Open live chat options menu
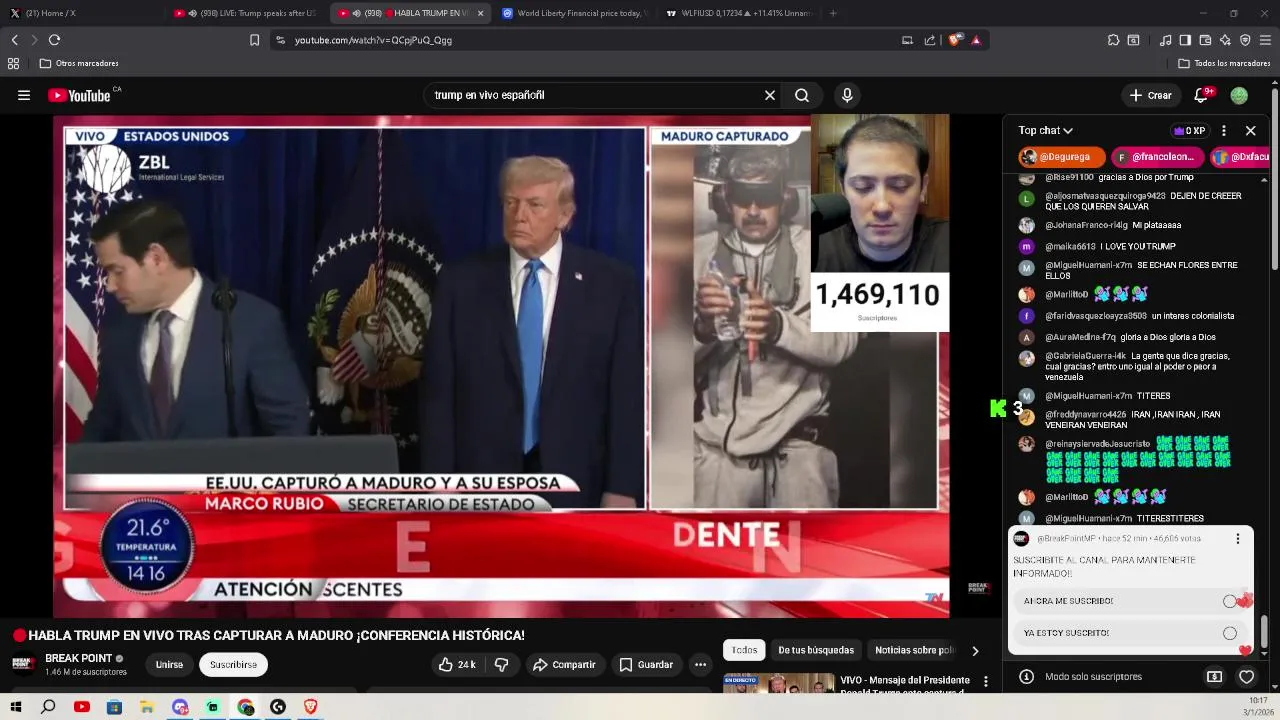The width and height of the screenshot is (1280, 720). click(x=1224, y=131)
